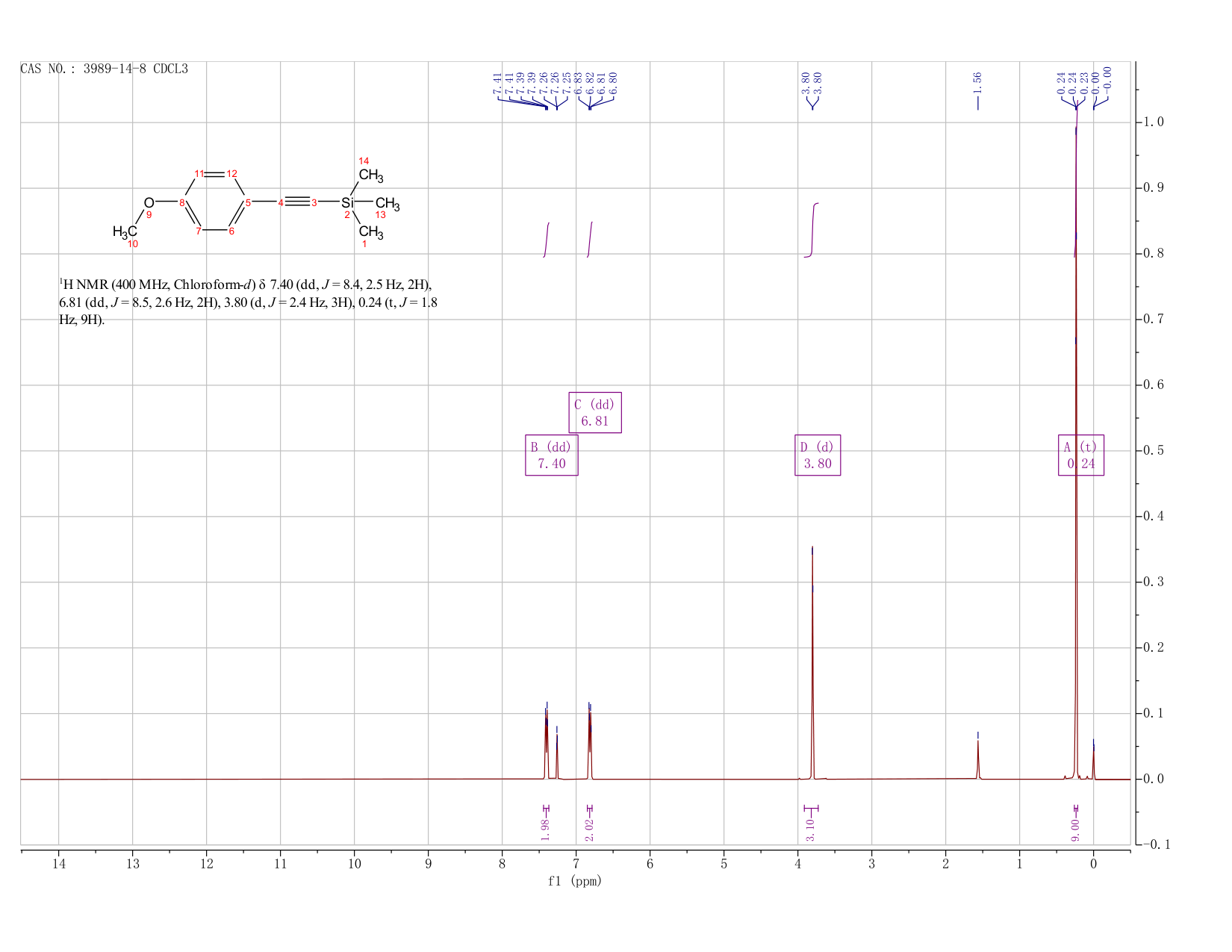
Task: Click the 2.02 integral value
Action: click(x=589, y=829)
